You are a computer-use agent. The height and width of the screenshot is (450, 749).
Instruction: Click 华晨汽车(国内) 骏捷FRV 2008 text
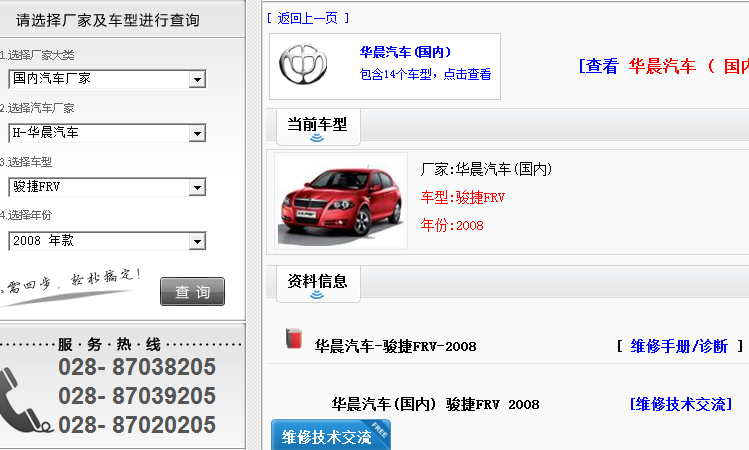pyautogui.click(x=435, y=404)
